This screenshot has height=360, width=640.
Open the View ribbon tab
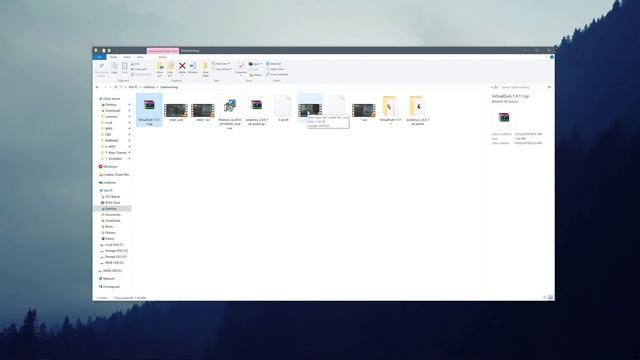point(140,57)
